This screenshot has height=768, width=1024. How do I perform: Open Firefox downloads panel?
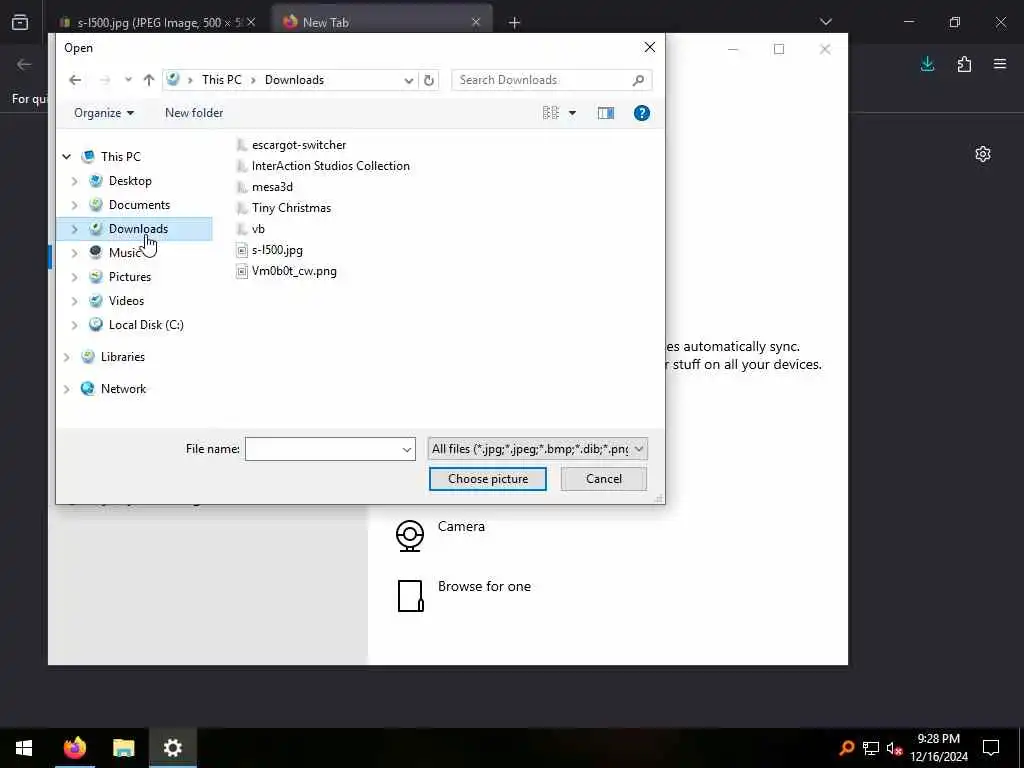[927, 64]
